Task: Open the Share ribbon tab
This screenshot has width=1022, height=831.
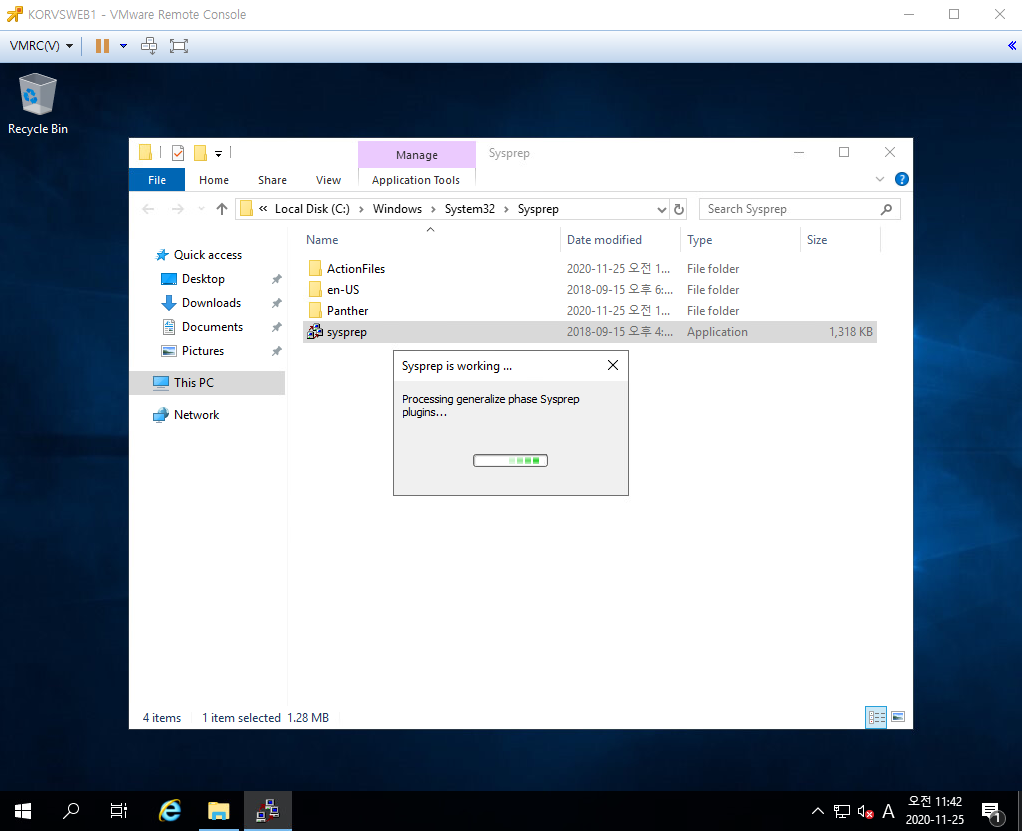Action: [x=272, y=180]
